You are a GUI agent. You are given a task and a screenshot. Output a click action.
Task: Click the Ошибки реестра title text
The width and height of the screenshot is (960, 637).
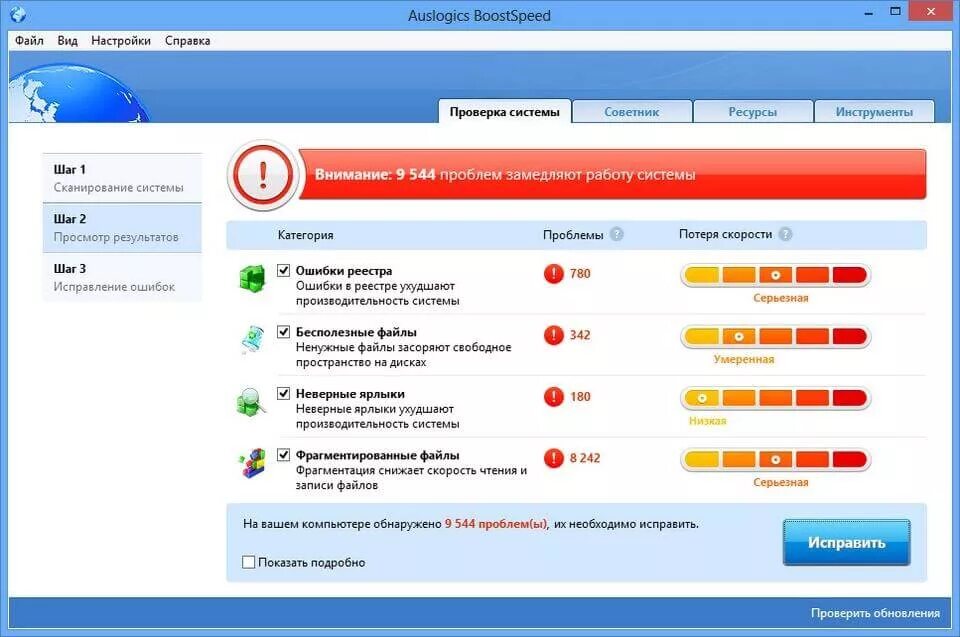[x=344, y=271]
